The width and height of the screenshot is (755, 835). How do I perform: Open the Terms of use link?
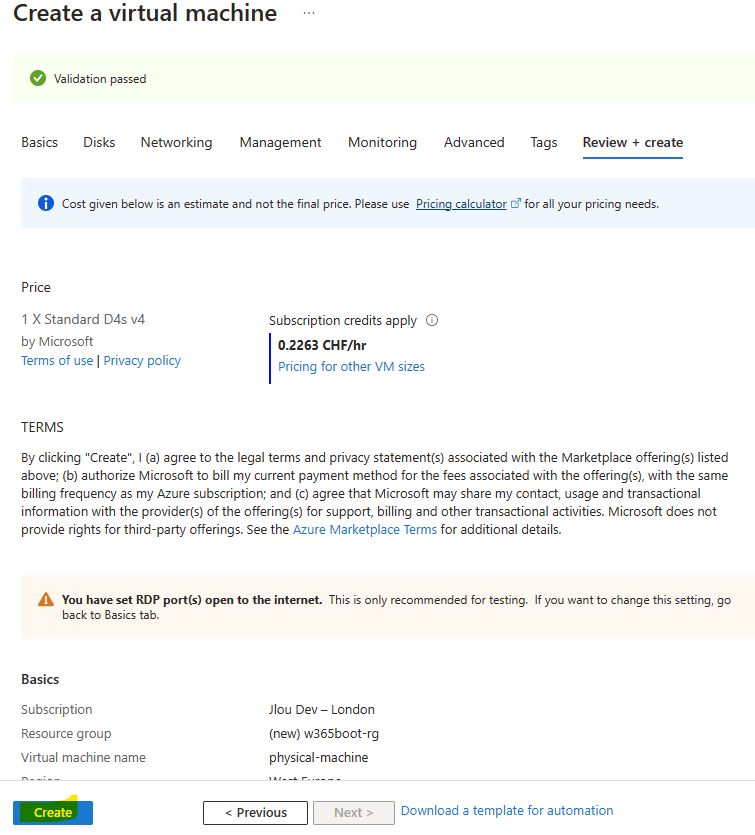point(57,361)
